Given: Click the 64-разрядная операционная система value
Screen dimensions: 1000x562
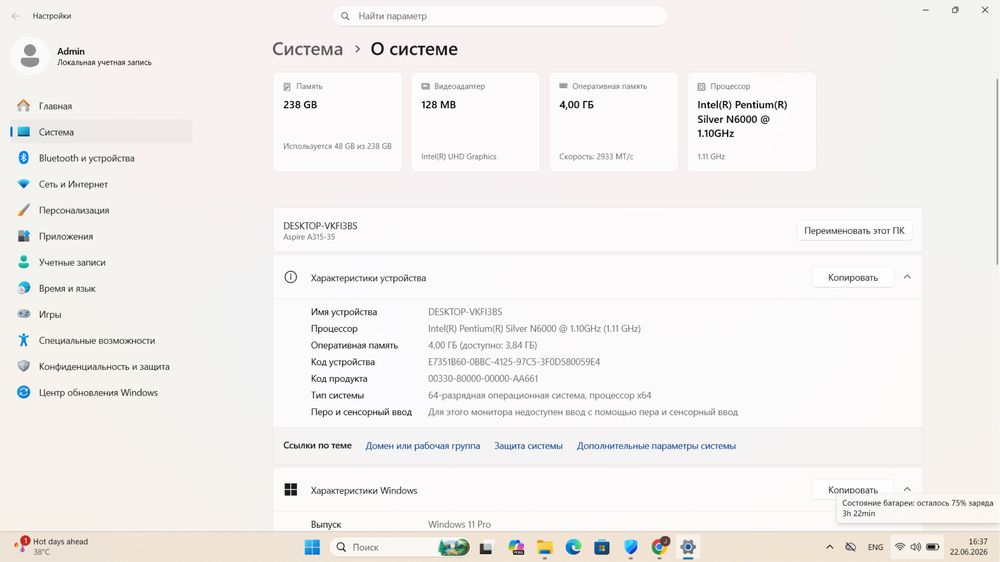Looking at the screenshot, I should click(x=540, y=395).
